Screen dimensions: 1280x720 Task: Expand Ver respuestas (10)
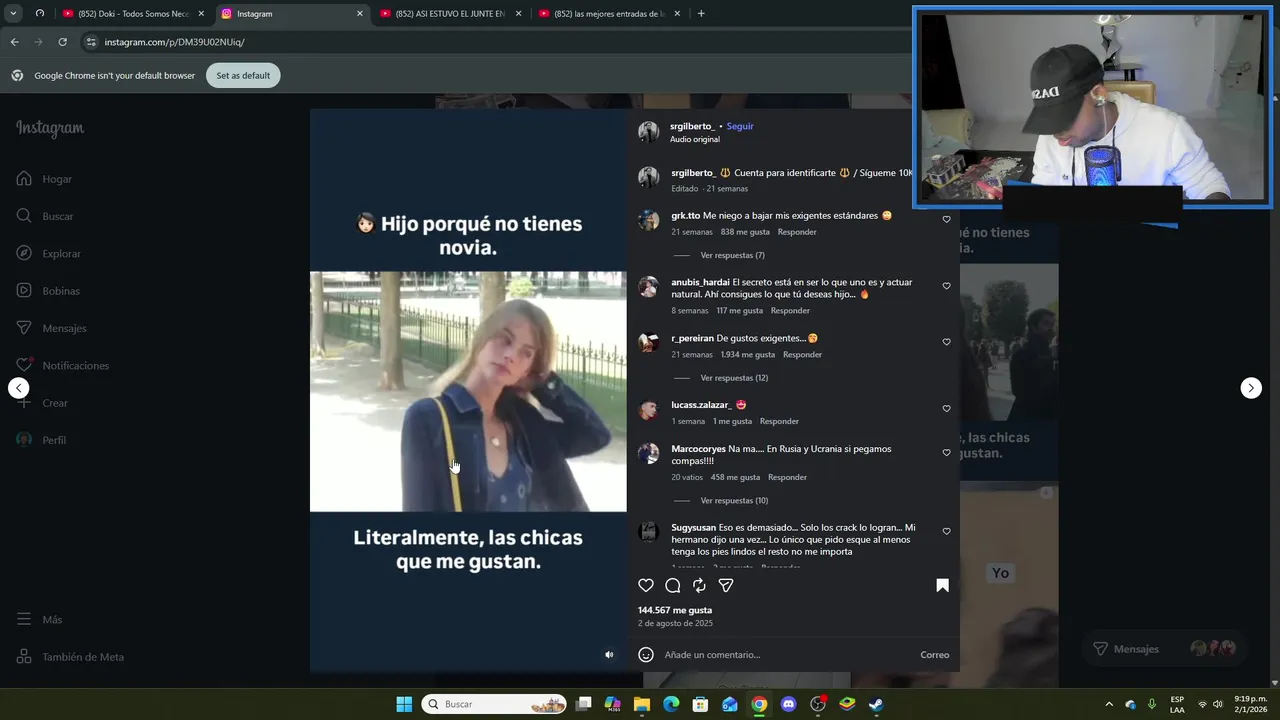pyautogui.click(x=734, y=501)
